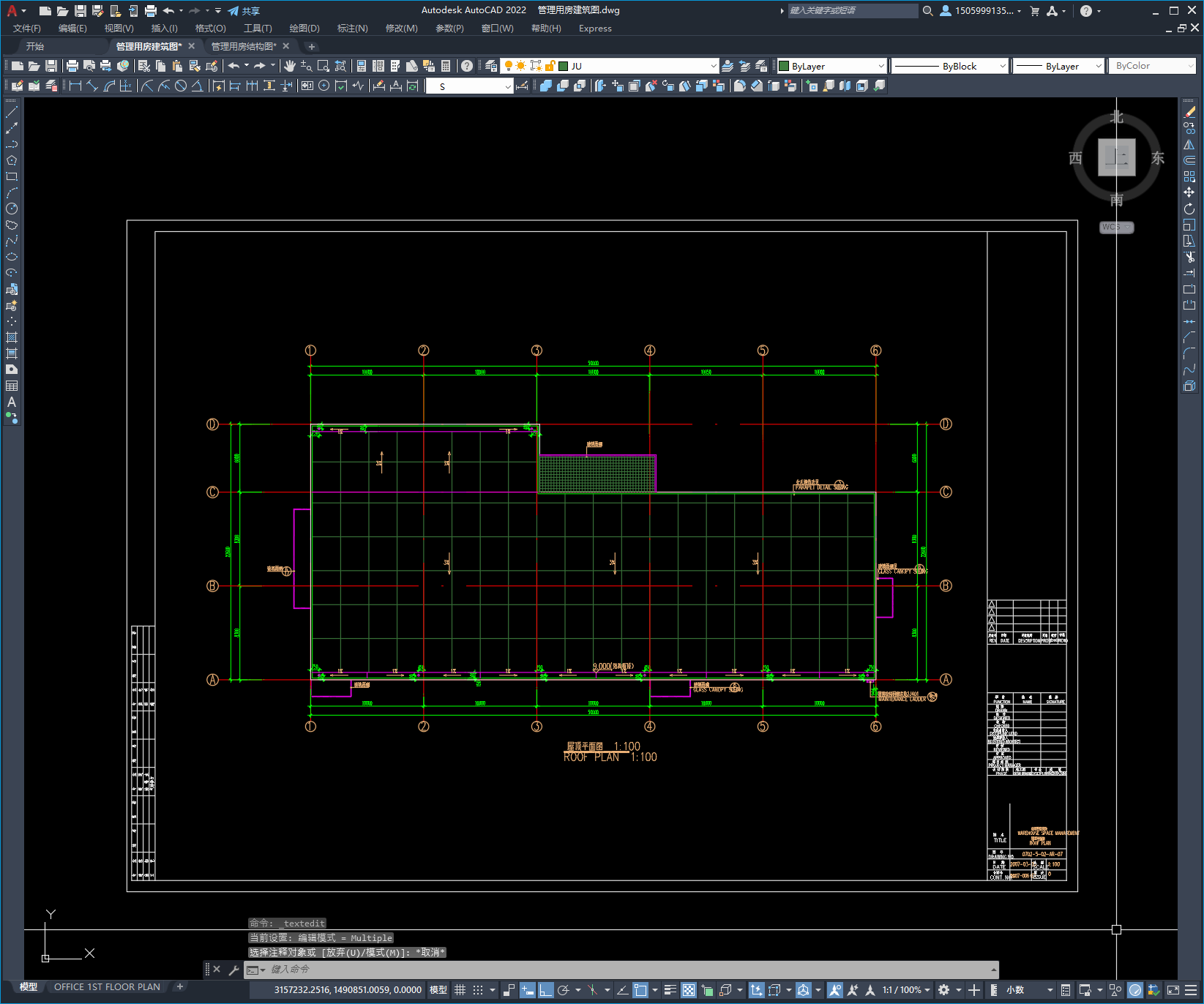Select the Circle draw tool
This screenshot has width=1204, height=1004.
click(12, 209)
